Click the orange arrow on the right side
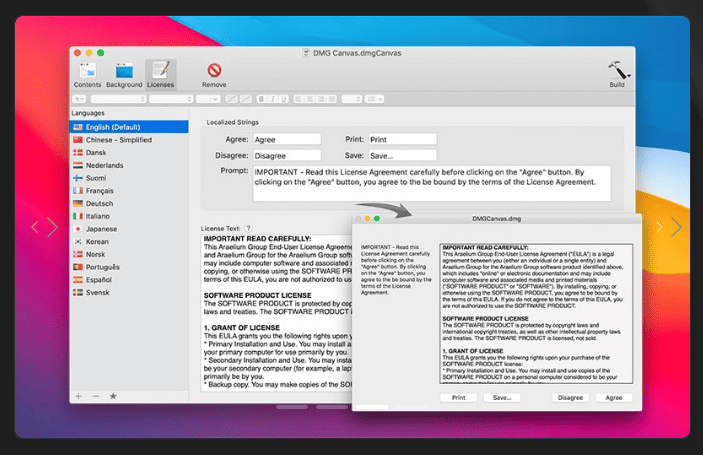 659,227
